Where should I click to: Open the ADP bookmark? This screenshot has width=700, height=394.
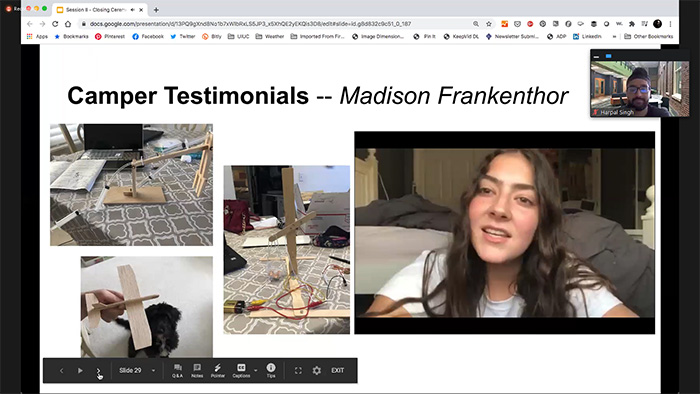(x=556, y=37)
